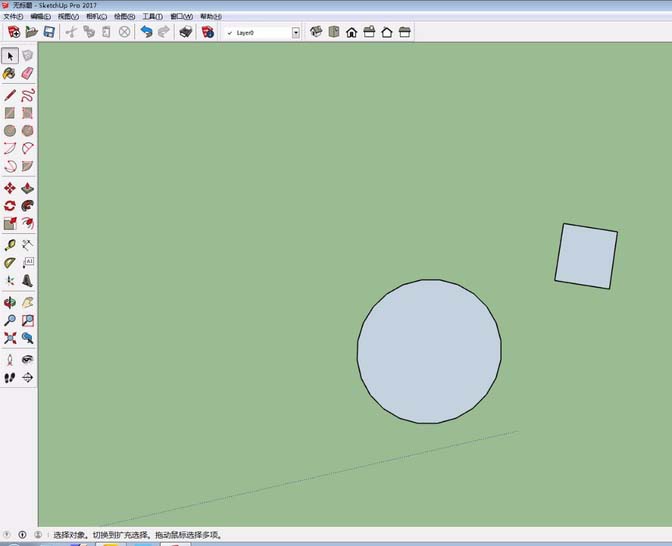
Task: Switch to Iso view
Action: point(317,32)
